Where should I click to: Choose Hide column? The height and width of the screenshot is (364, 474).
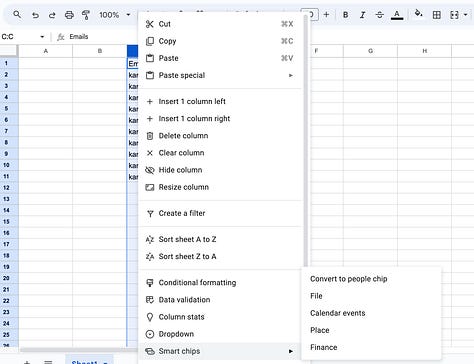[x=220, y=170]
